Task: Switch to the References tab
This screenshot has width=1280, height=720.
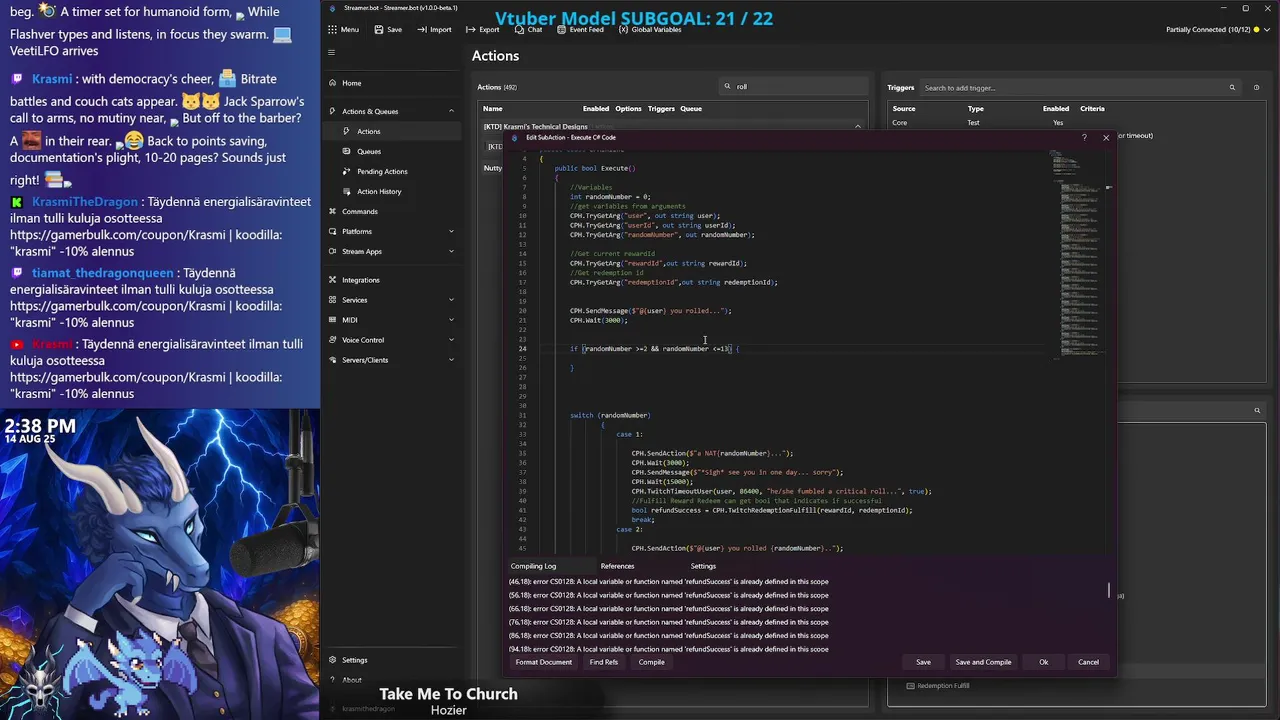Action: coord(617,566)
